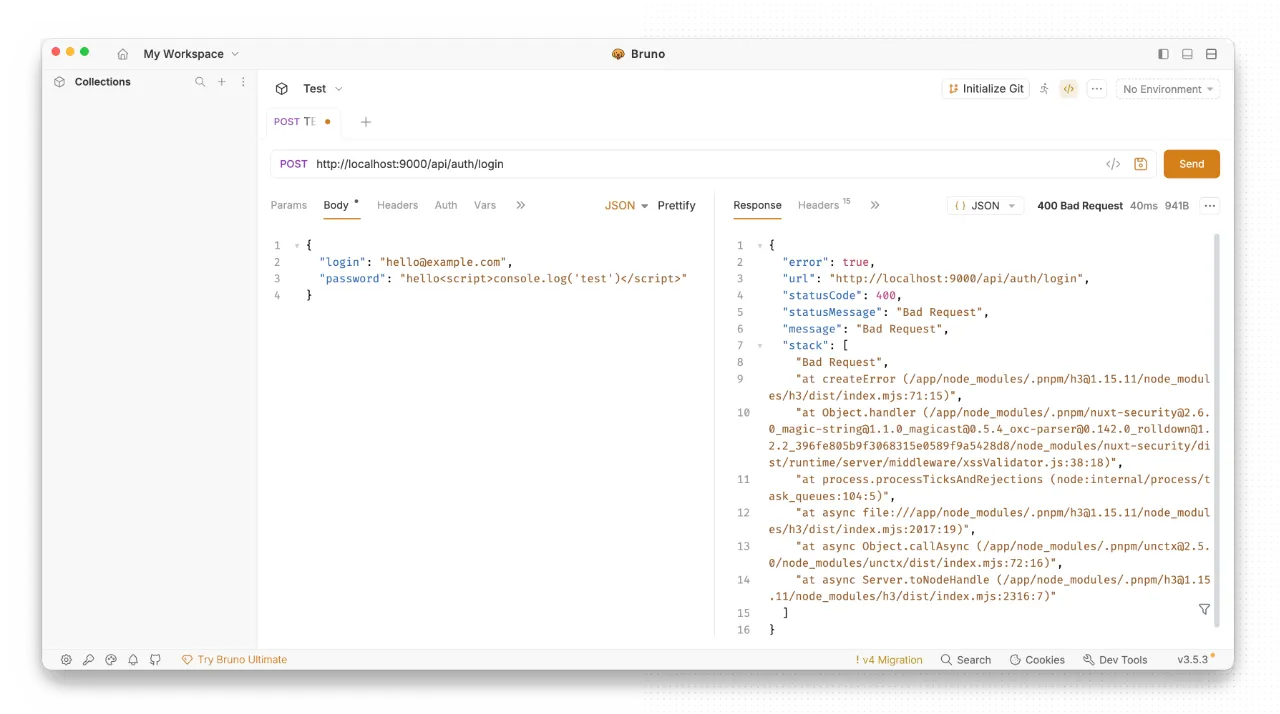Open the GitHub icon in status bar

click(x=155, y=660)
